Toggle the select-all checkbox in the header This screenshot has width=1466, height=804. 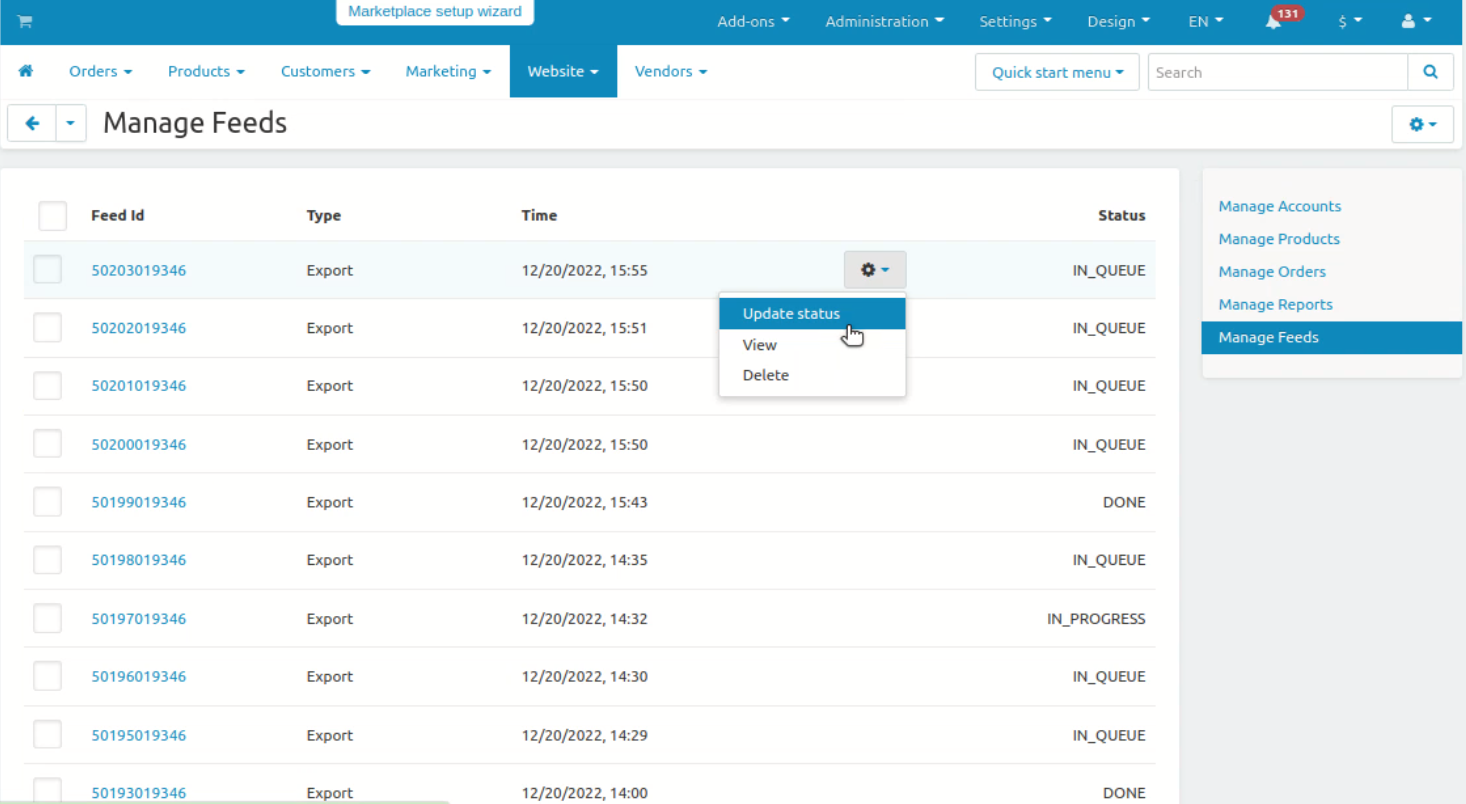pyautogui.click(x=52, y=216)
